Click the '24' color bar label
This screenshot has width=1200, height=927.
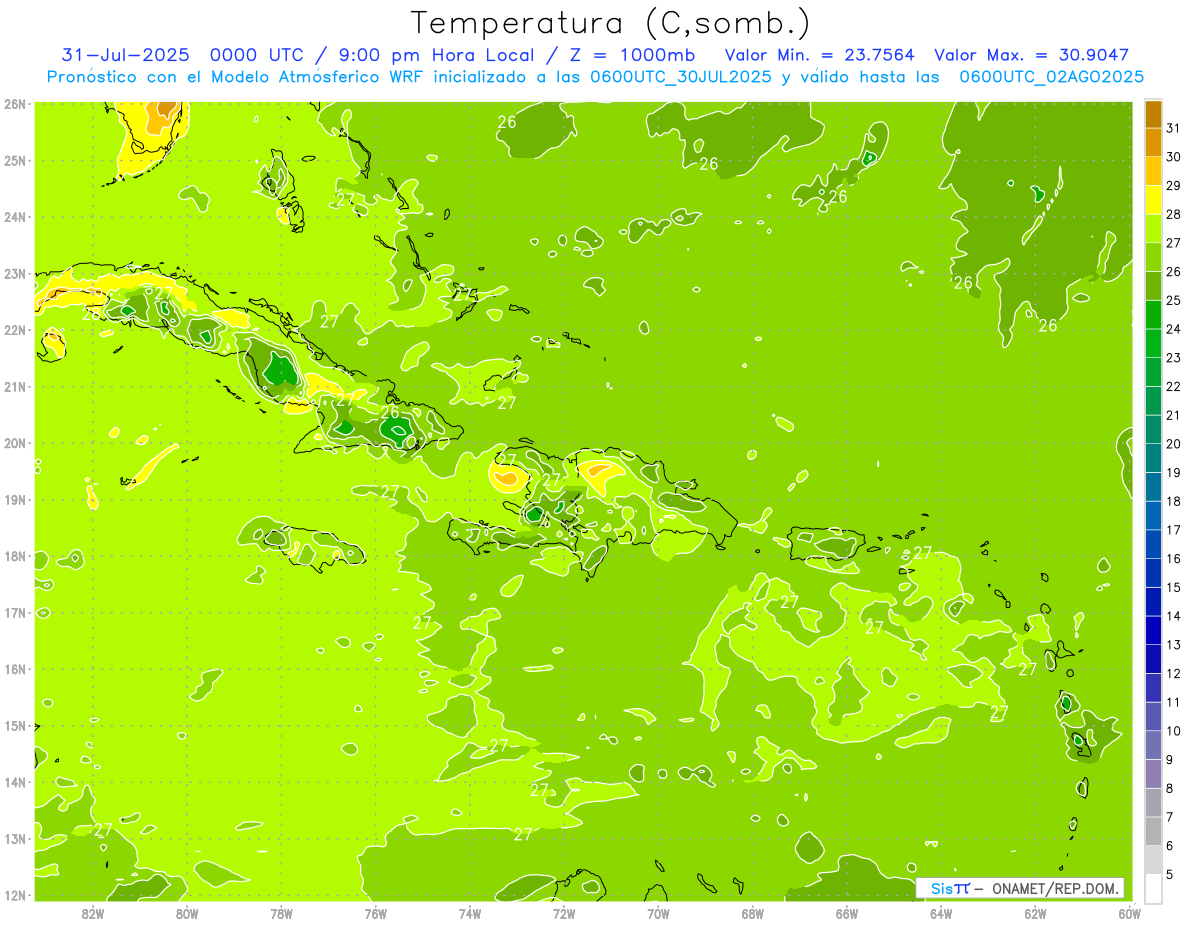click(1174, 329)
